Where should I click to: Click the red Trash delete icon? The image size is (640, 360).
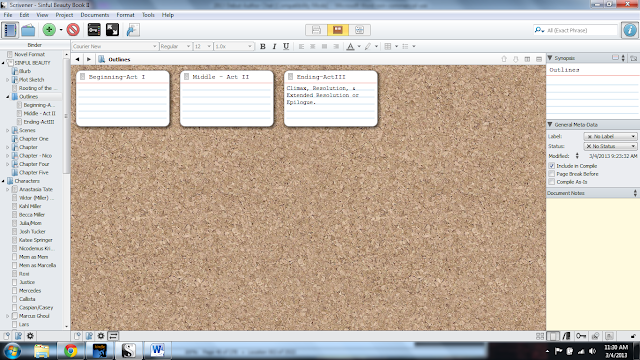point(73,30)
